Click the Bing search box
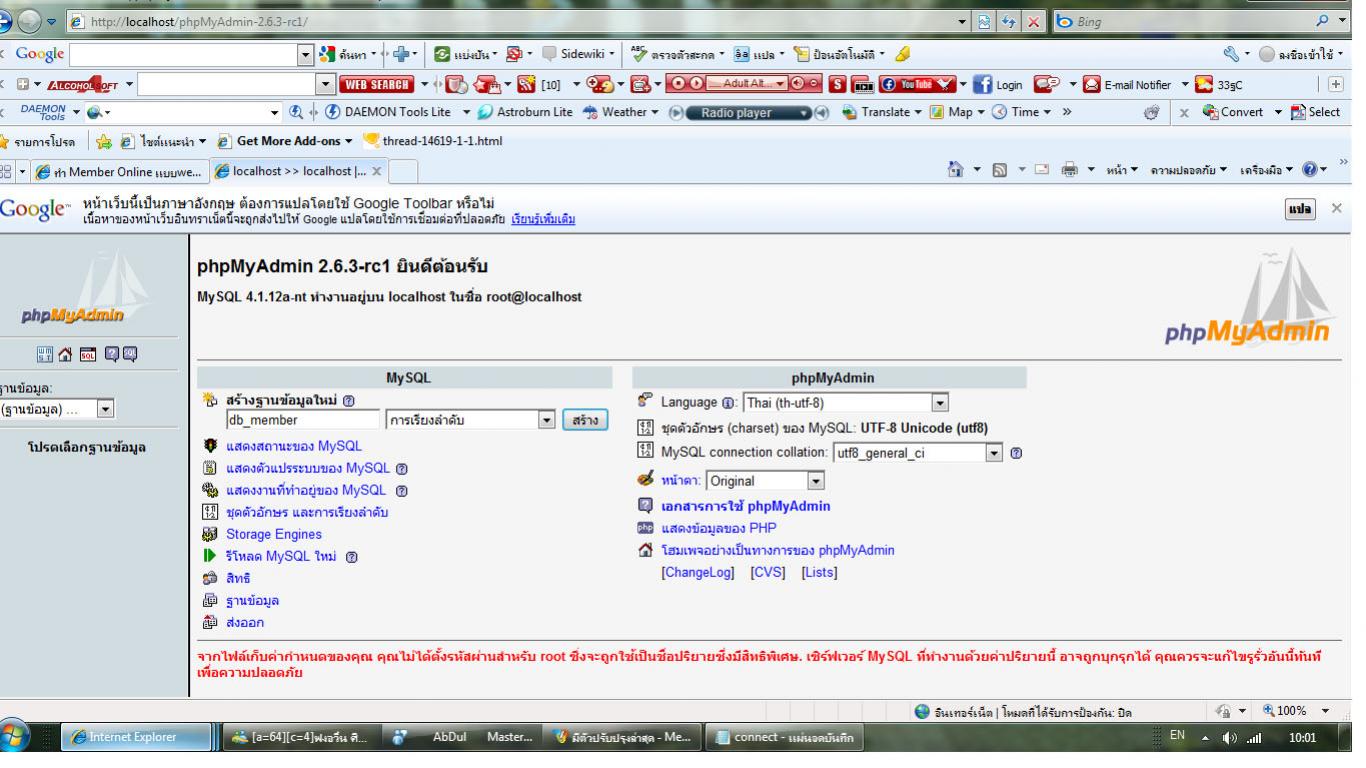1366x768 pixels. coord(1190,20)
